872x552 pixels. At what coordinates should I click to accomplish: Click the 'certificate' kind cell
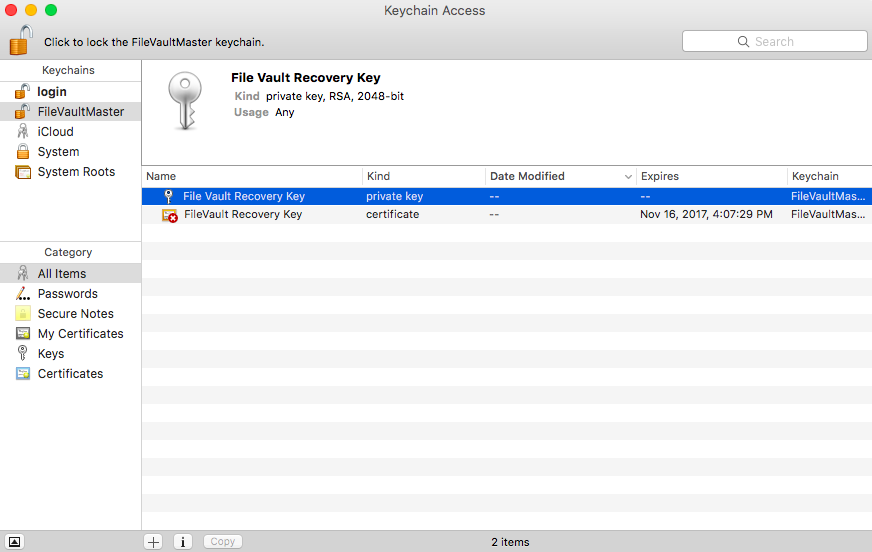pos(393,215)
